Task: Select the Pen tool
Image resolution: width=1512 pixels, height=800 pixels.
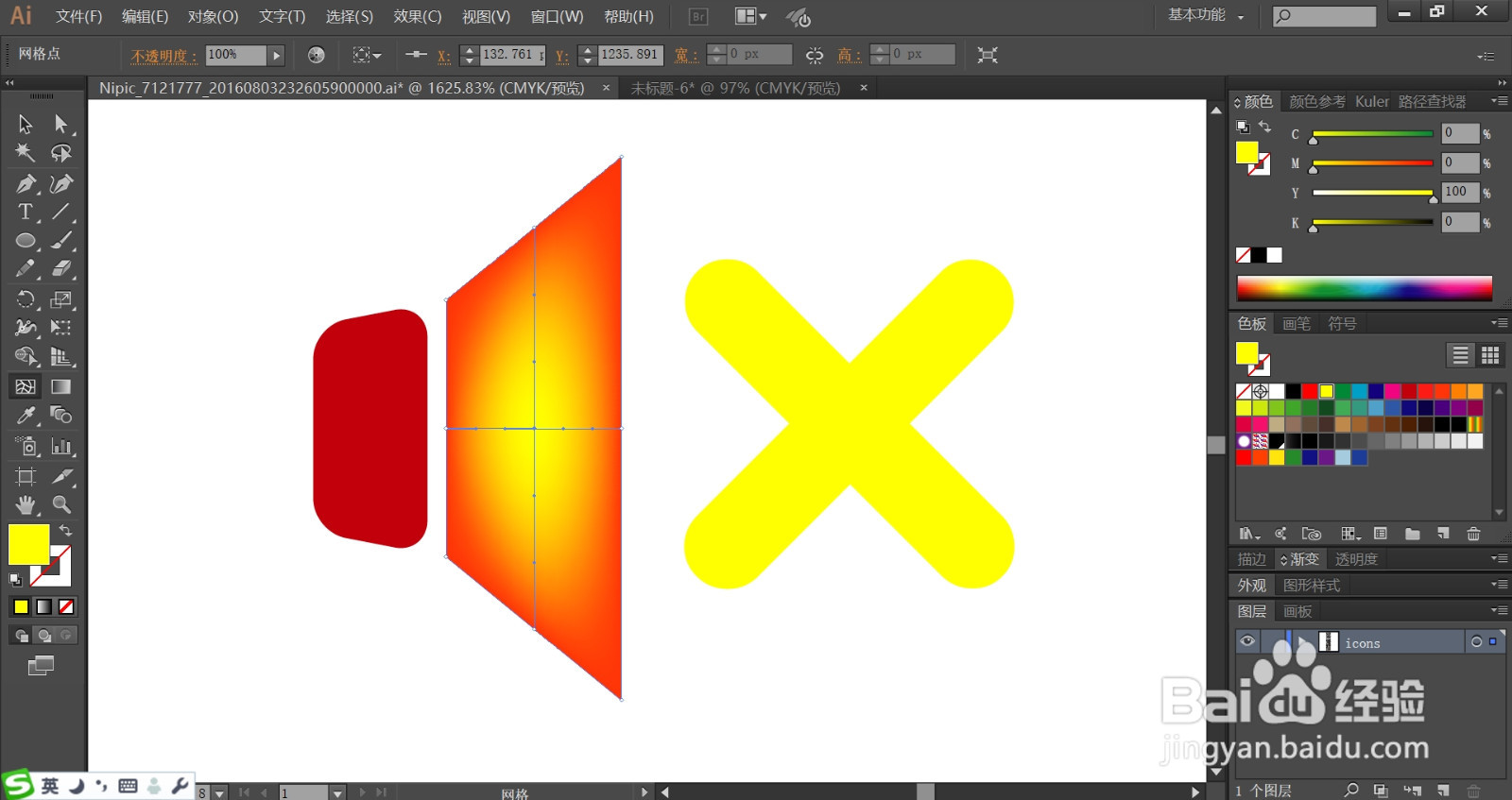Action: pos(26,183)
